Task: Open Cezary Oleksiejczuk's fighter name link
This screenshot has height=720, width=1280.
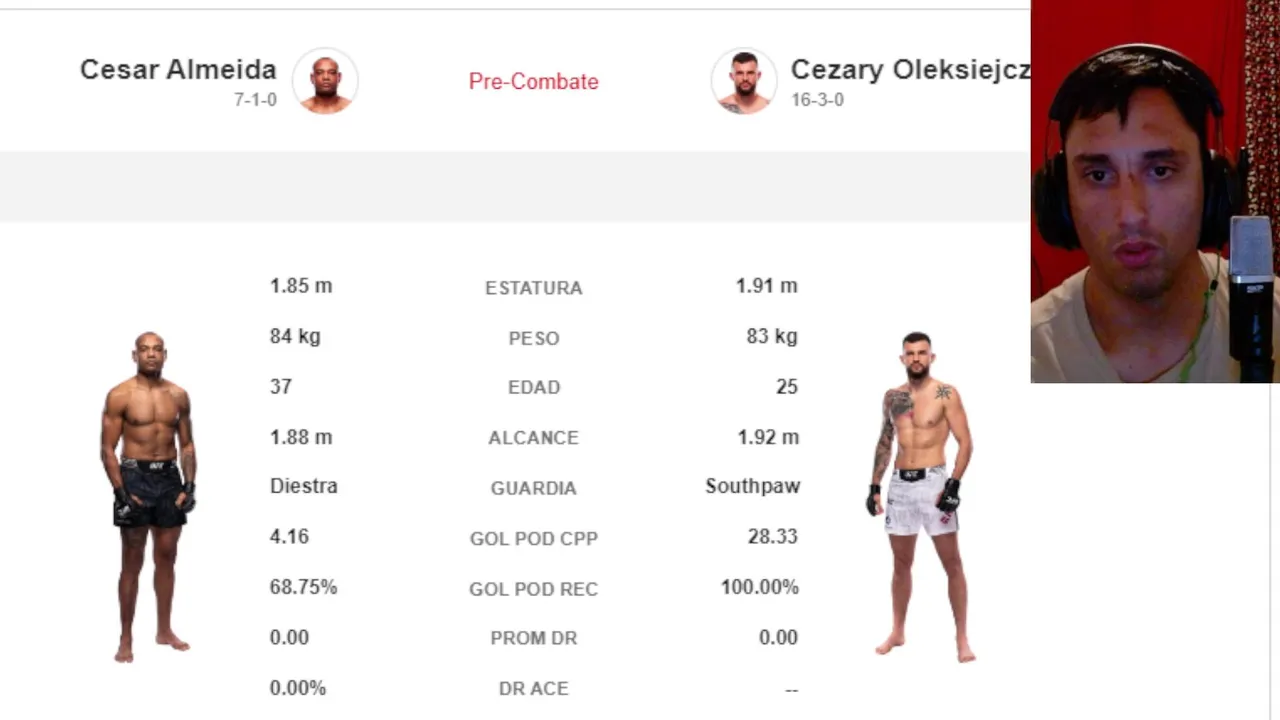Action: pos(909,69)
